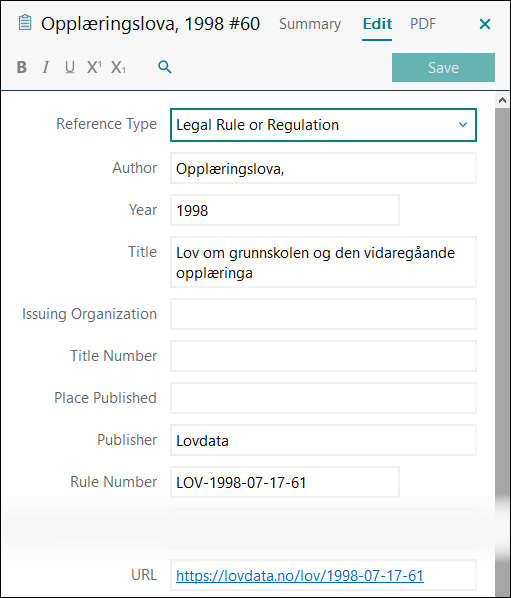Screen dimensions: 511x598
Task: Switch to the Summary tab
Action: pos(310,24)
